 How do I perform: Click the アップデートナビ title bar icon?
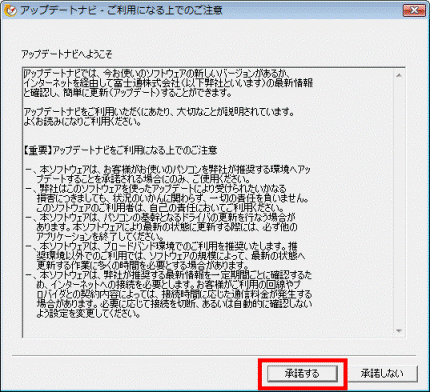(10, 11)
